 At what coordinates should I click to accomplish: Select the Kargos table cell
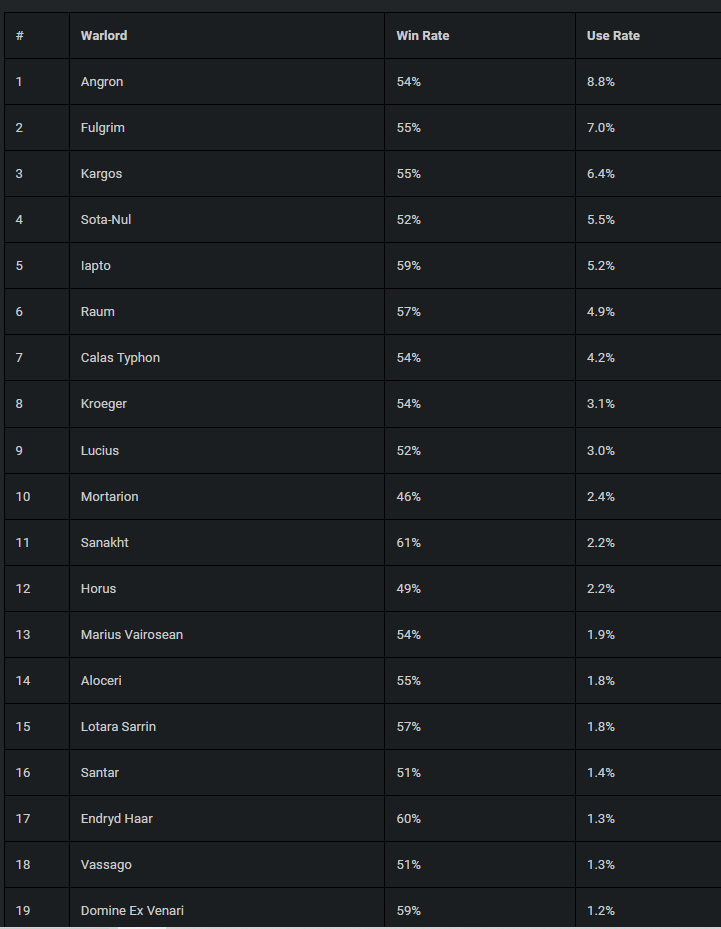click(226, 174)
